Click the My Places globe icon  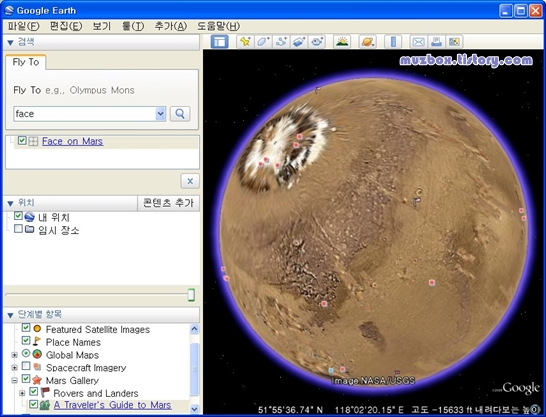tap(30, 217)
